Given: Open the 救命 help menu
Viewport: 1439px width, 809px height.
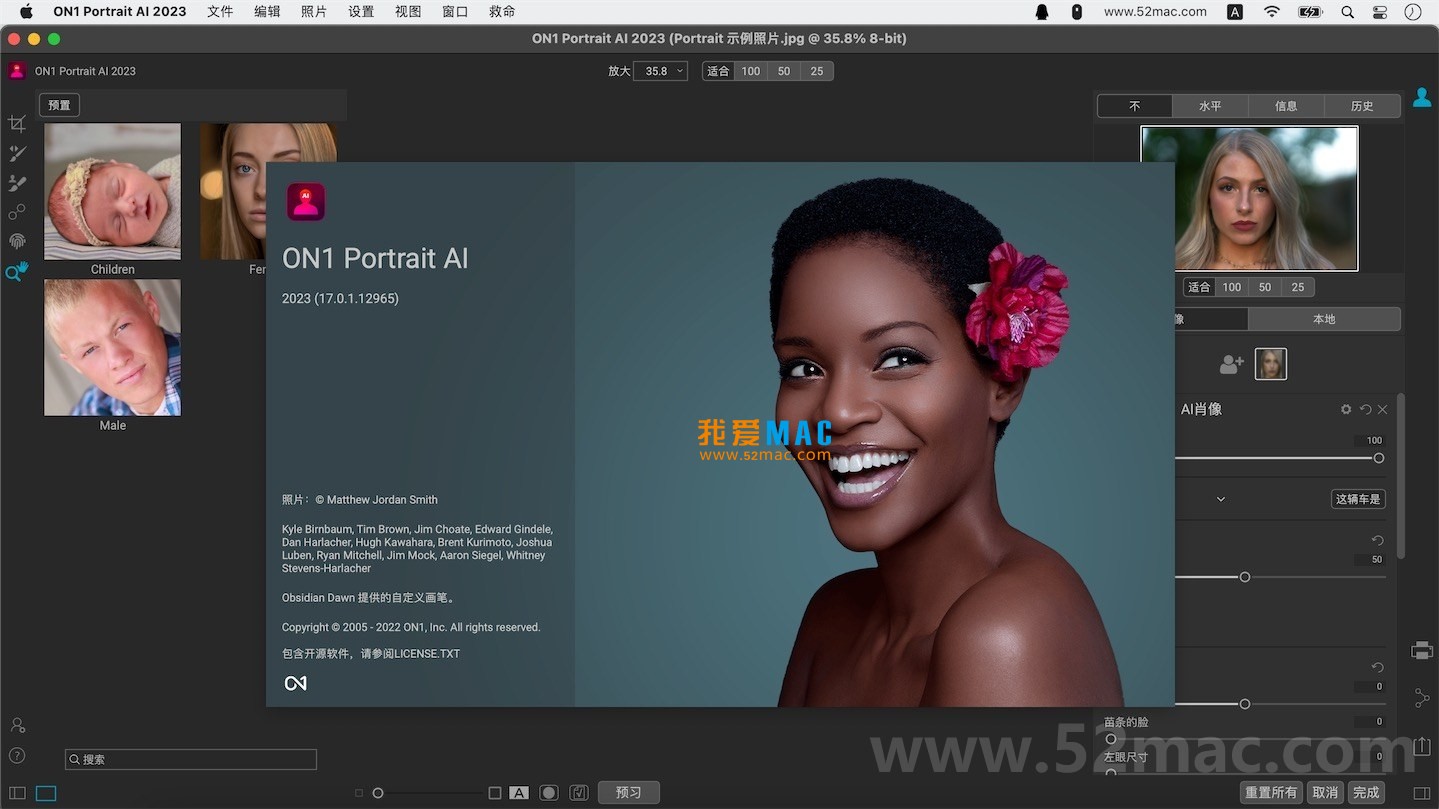Looking at the screenshot, I should click(x=502, y=12).
